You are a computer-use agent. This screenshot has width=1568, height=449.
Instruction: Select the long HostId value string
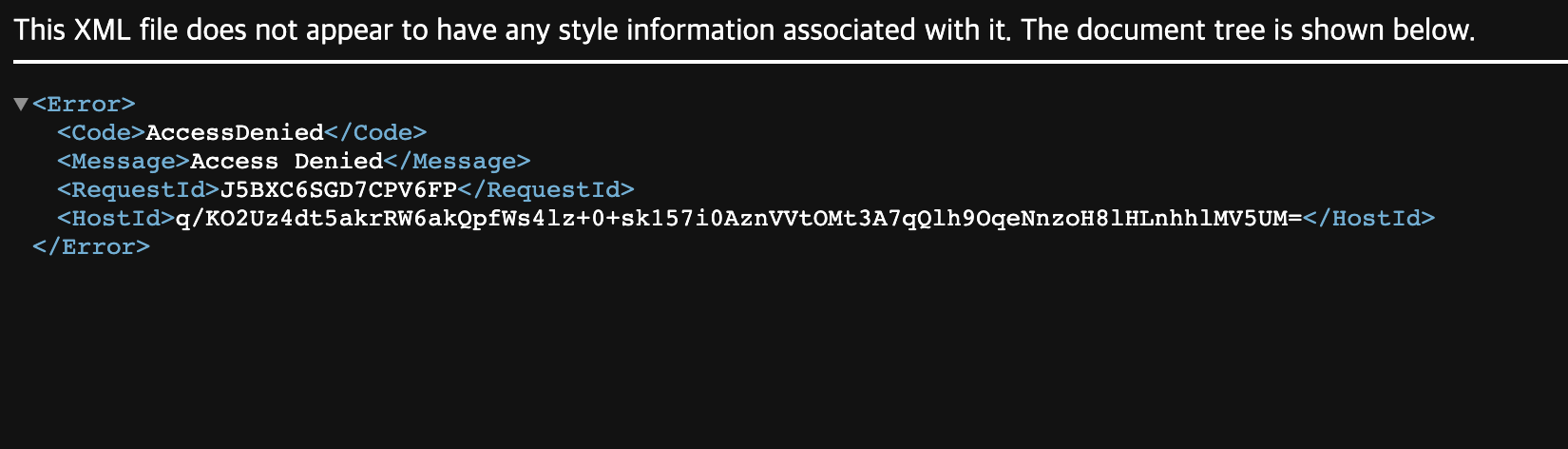(739, 218)
